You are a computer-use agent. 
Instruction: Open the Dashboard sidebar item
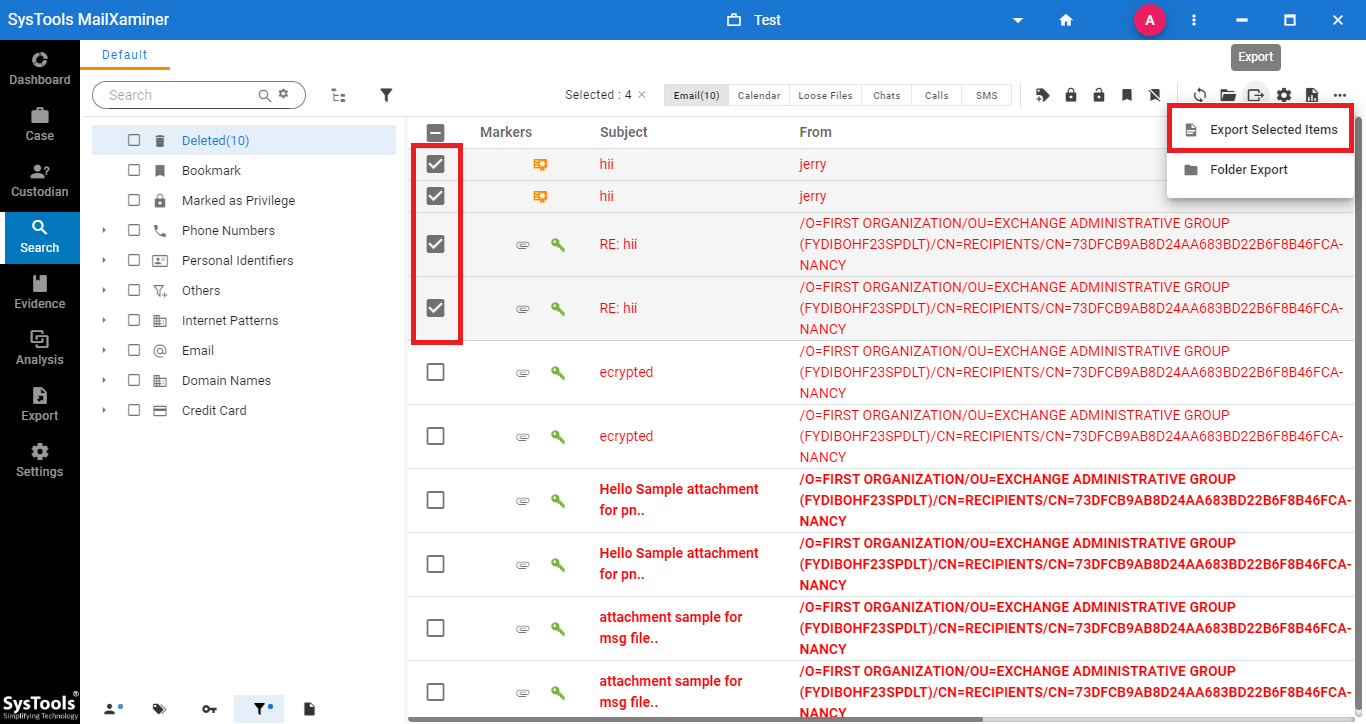(40, 69)
